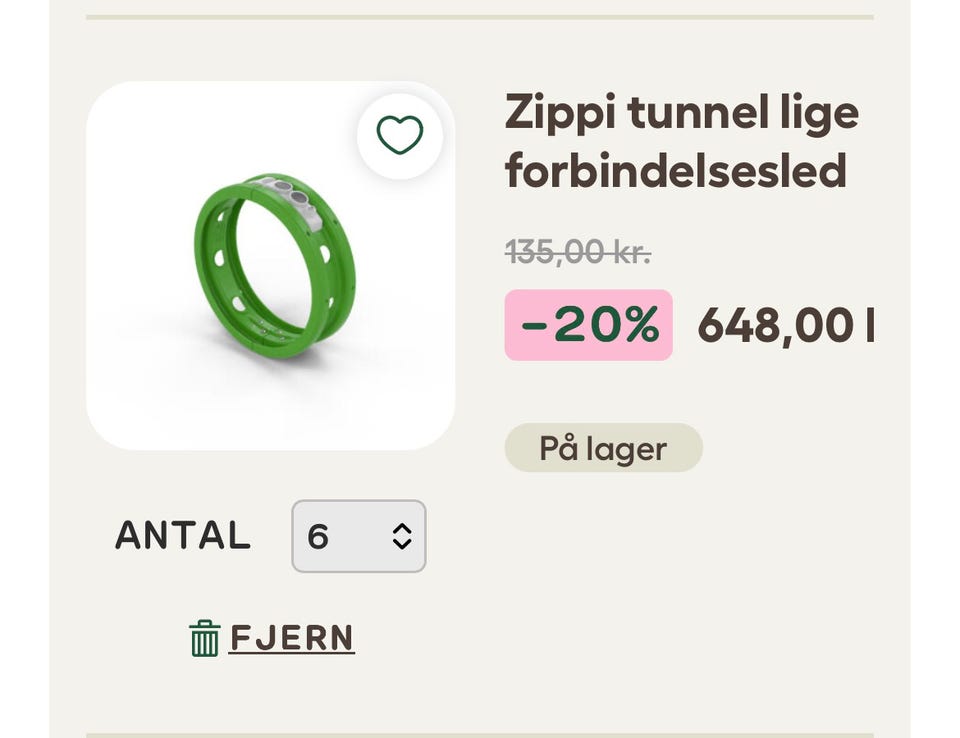The width and height of the screenshot is (960, 738).
Task: Click the gray clip on the green ring
Action: pyautogui.click(x=290, y=198)
